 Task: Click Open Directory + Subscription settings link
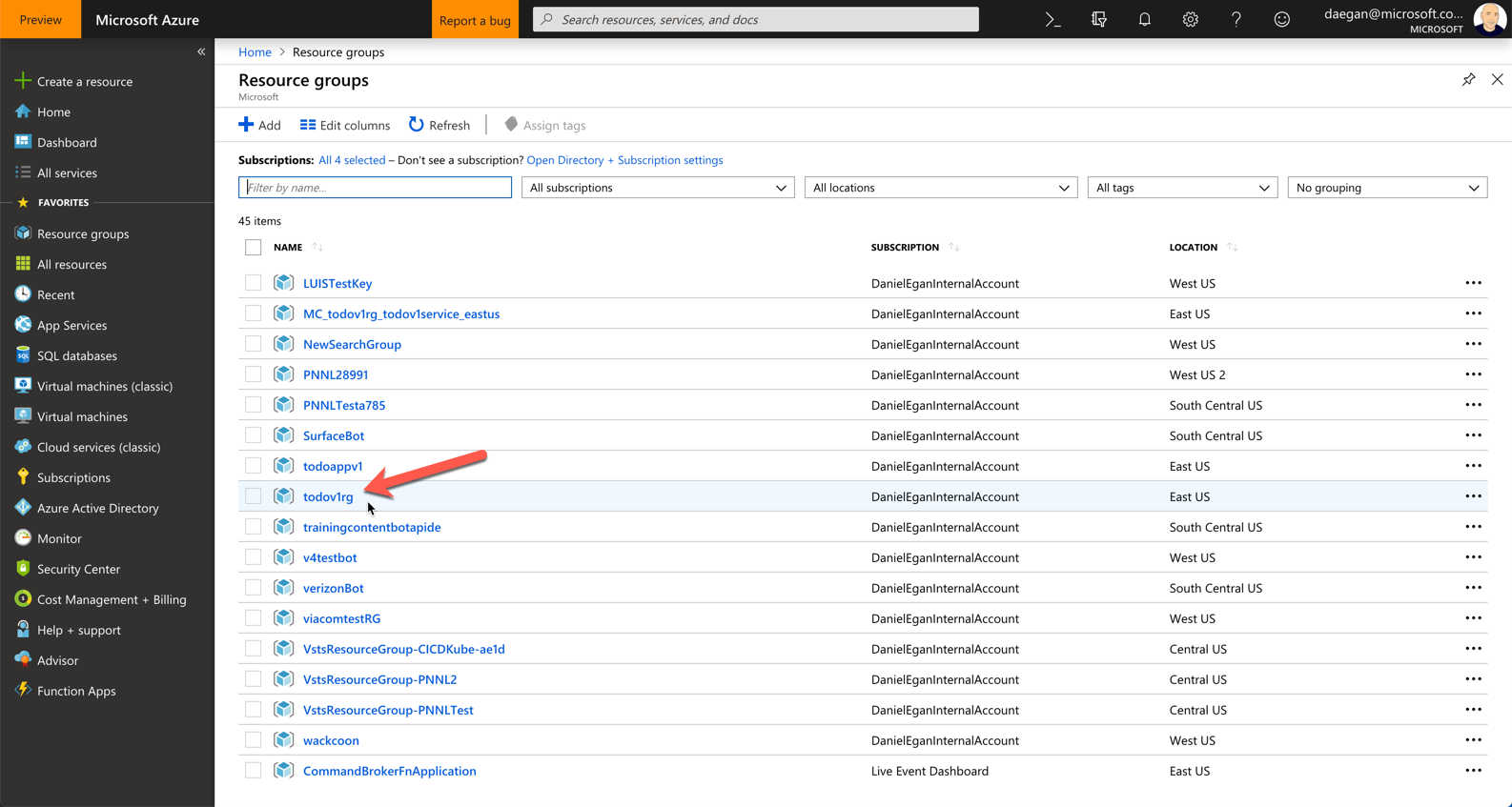624,160
